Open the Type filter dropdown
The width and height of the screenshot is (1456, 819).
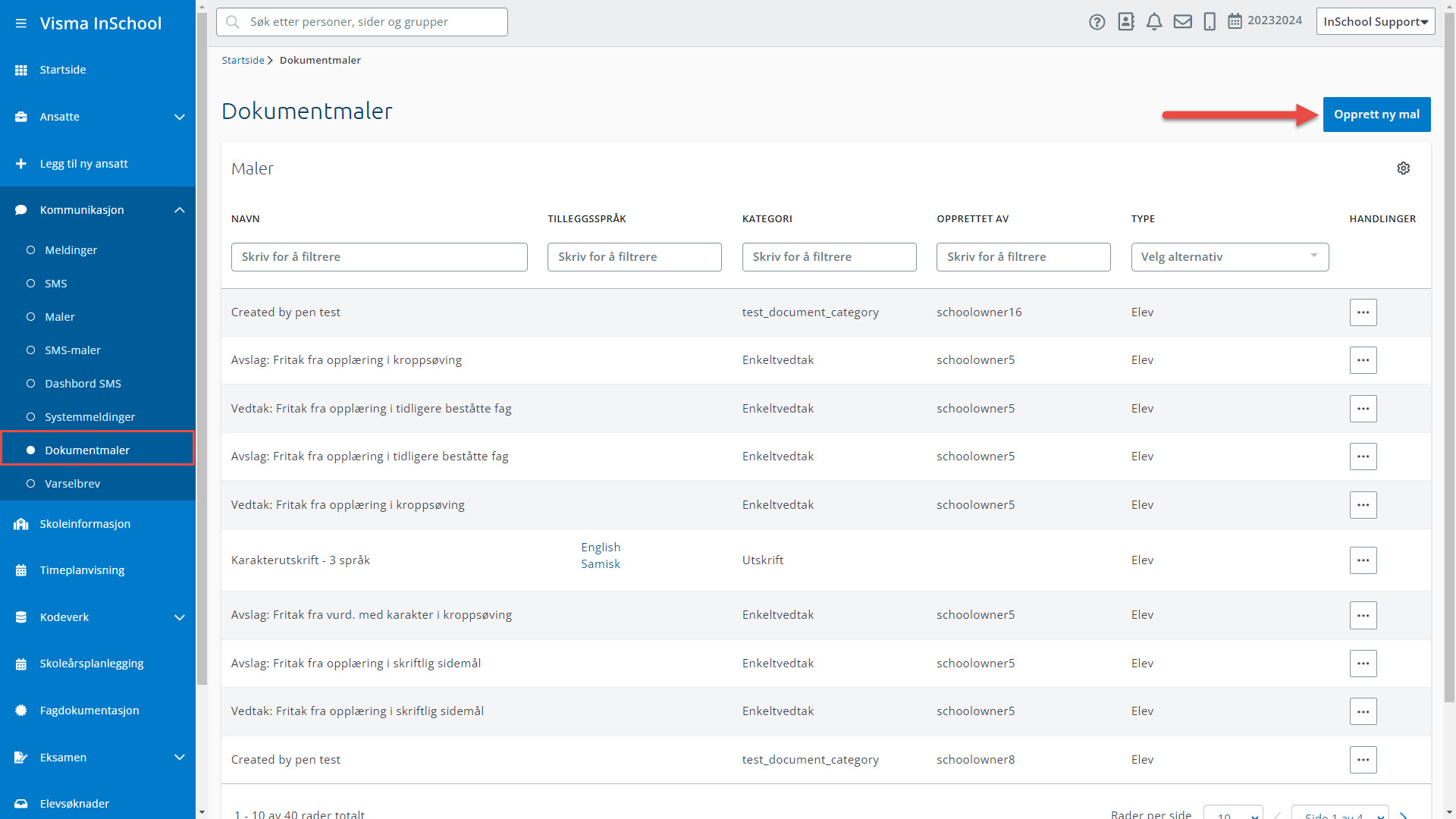coord(1229,257)
